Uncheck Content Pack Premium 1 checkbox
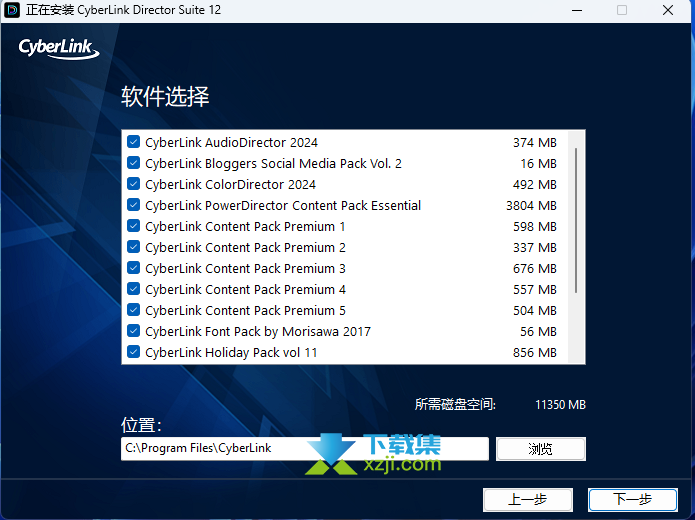Viewport: 695px width, 520px height. tap(133, 226)
